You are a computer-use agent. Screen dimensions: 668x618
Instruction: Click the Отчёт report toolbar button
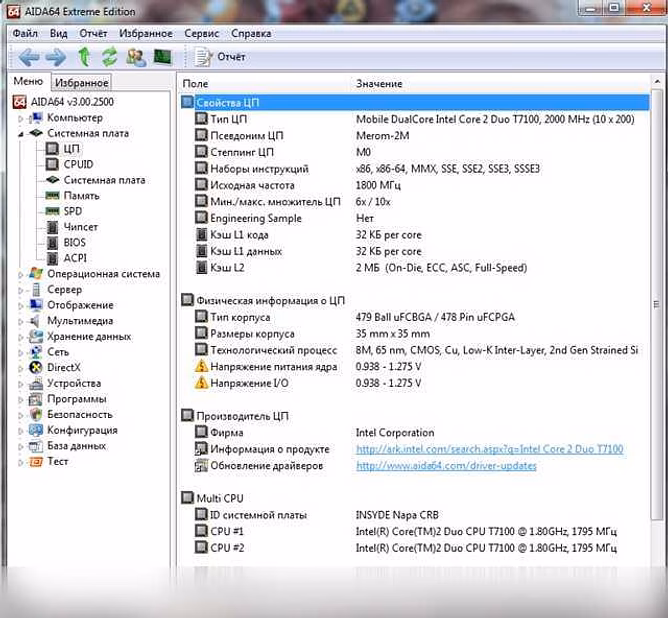[220, 57]
